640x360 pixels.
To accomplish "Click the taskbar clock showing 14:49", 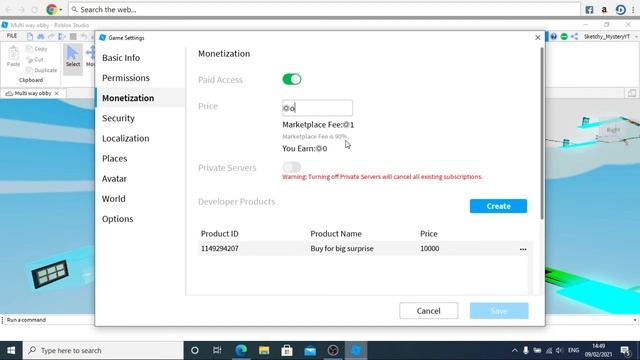I will (598, 350).
